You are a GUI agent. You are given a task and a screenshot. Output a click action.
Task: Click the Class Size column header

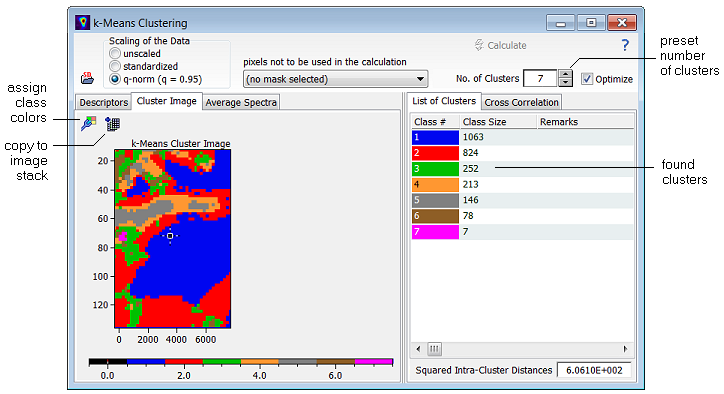tap(499, 122)
